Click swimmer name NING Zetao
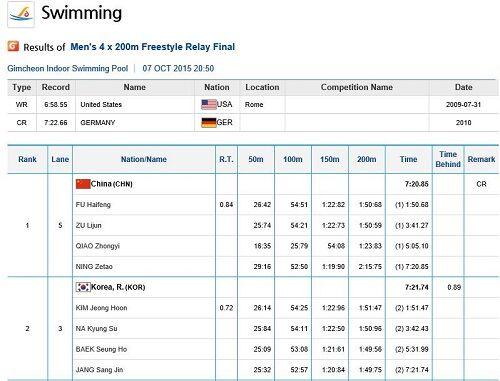The image size is (500, 381). click(94, 267)
